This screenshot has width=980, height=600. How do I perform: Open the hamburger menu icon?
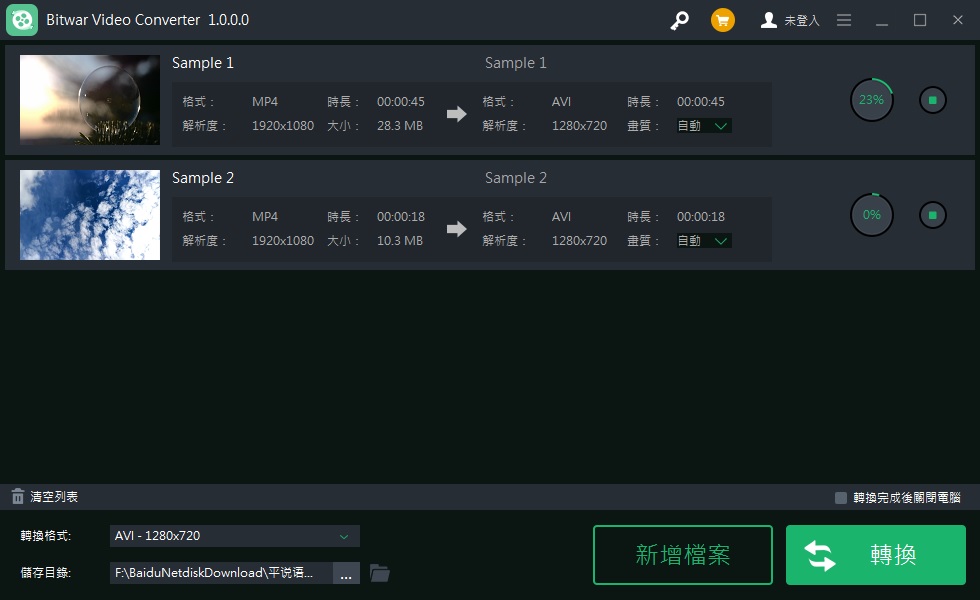tap(844, 21)
